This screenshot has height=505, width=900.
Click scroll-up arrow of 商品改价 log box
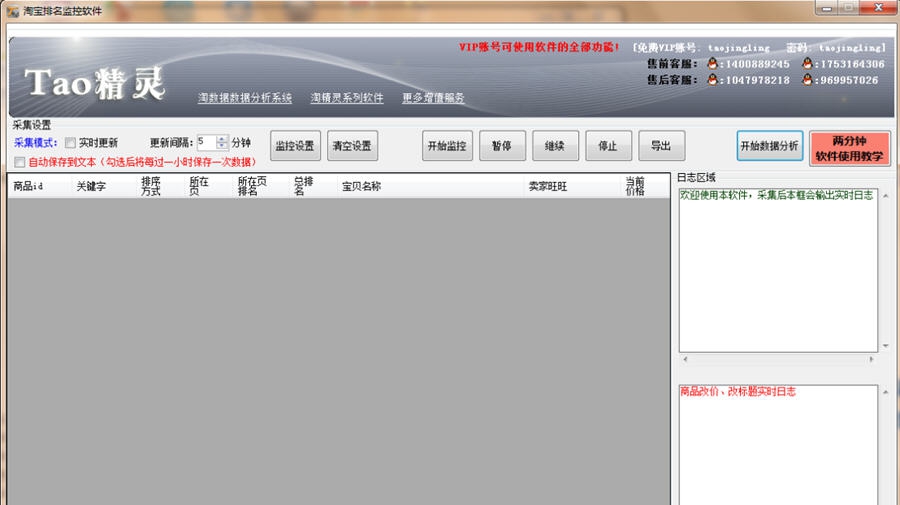coord(886,392)
